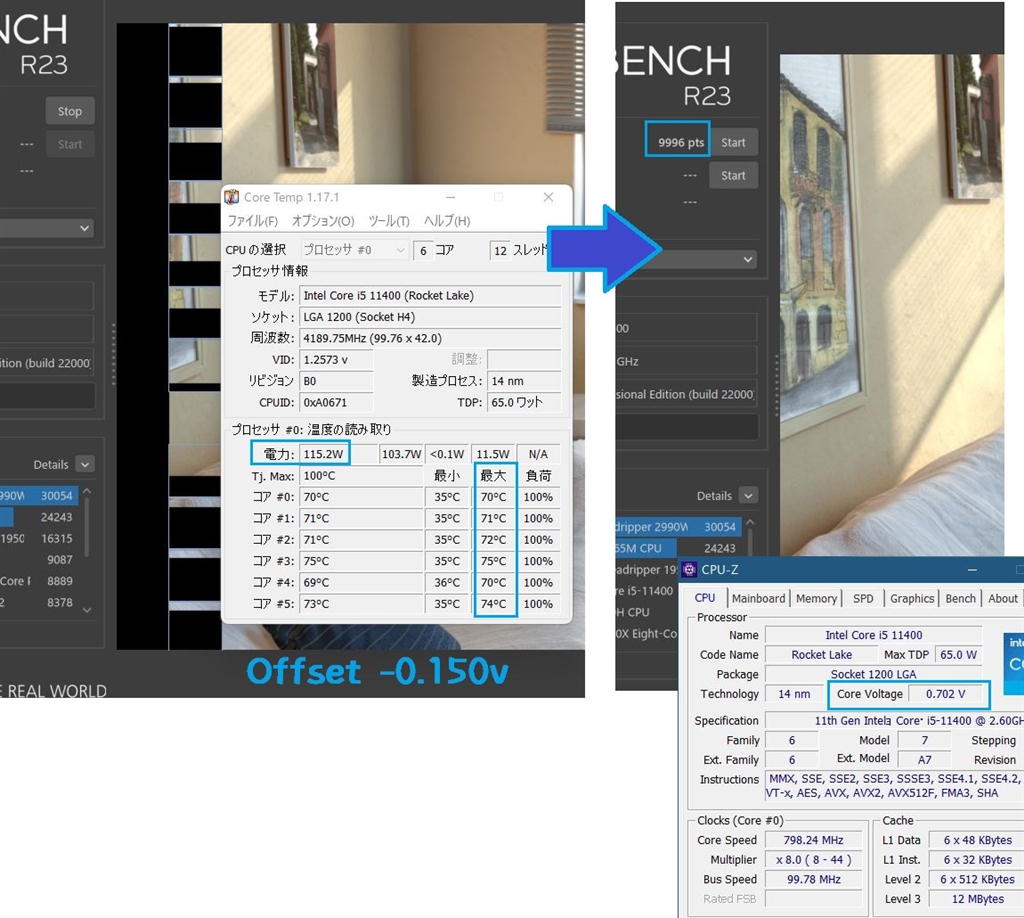Click ranking scroll-up arrow in Cinebench window with Stop button
The width and height of the screenshot is (1024, 918).
pos(87,491)
